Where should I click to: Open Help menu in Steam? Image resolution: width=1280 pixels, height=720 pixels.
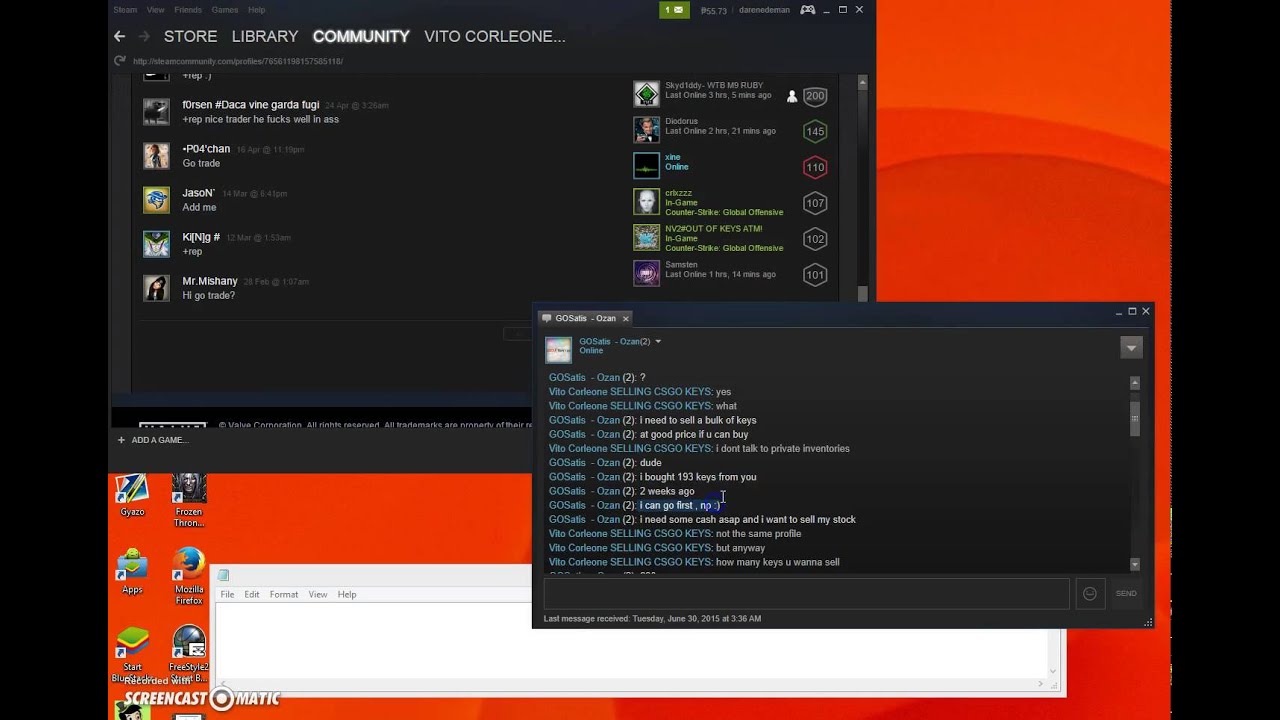point(256,10)
